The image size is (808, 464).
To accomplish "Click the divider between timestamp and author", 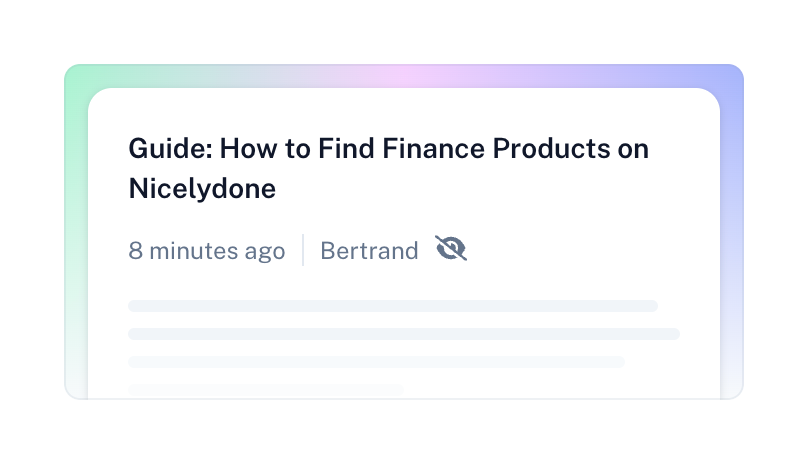I will [x=303, y=250].
